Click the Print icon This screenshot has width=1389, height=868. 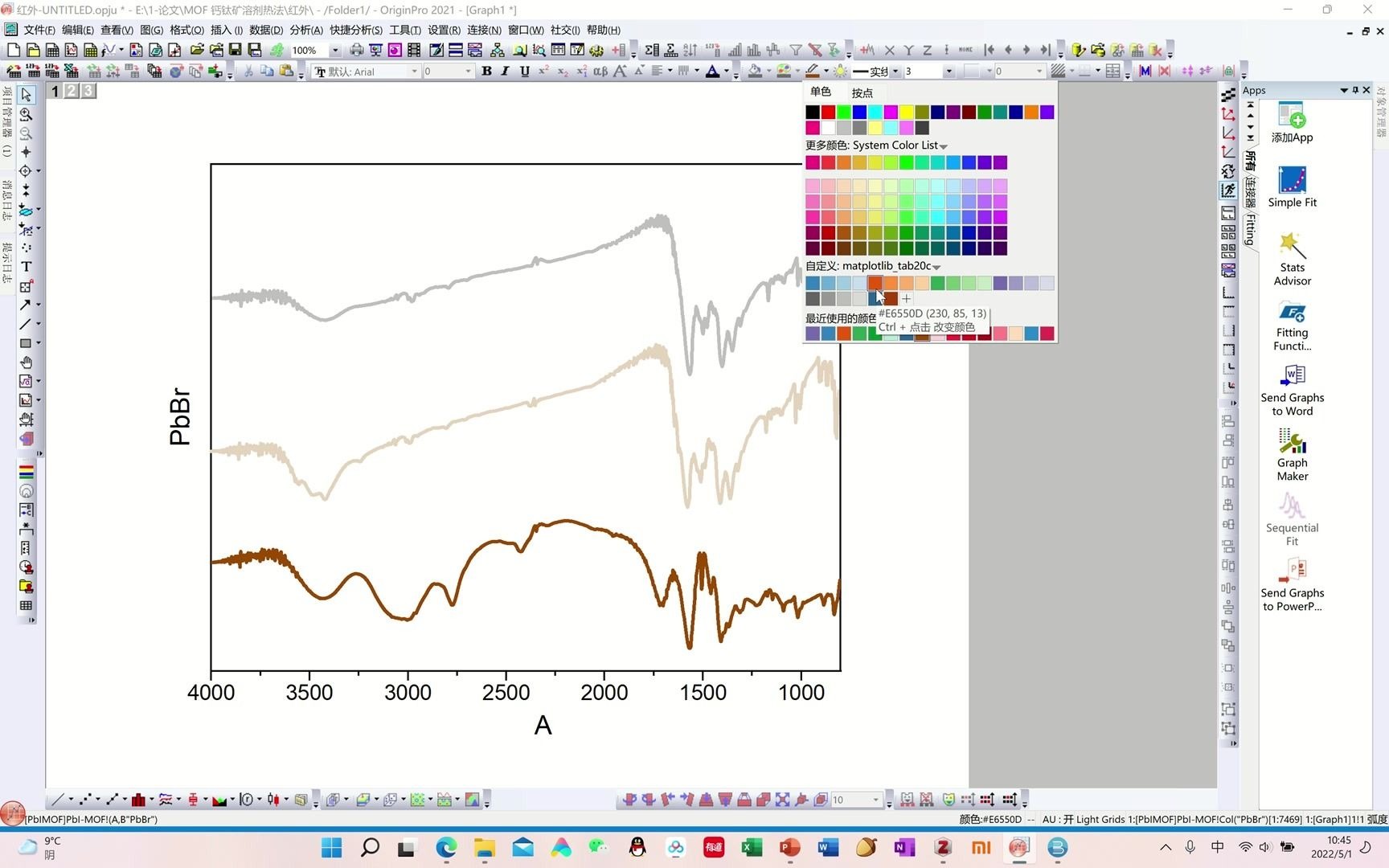pyautogui.click(x=356, y=50)
